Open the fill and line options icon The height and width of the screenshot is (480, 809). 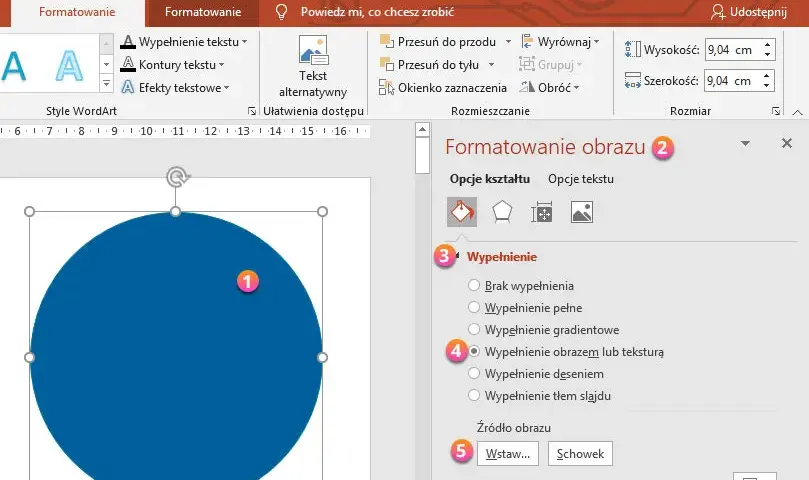point(462,212)
